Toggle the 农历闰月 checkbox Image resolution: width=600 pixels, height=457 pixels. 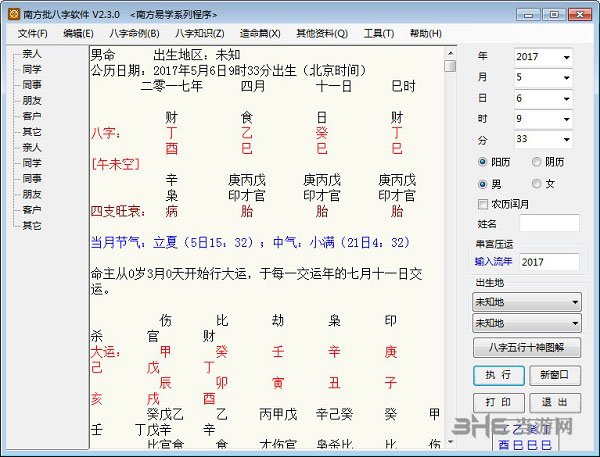pyautogui.click(x=483, y=204)
